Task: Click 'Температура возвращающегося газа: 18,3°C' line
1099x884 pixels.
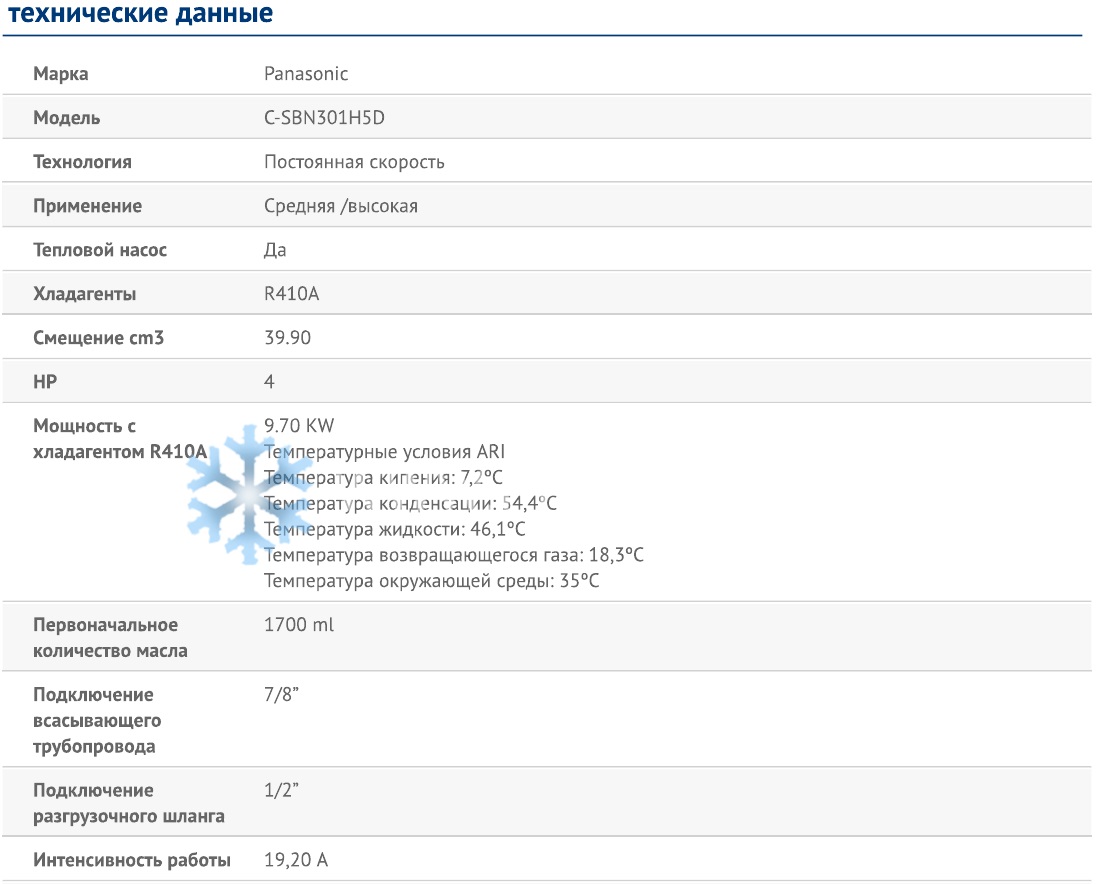Action: pos(453,555)
